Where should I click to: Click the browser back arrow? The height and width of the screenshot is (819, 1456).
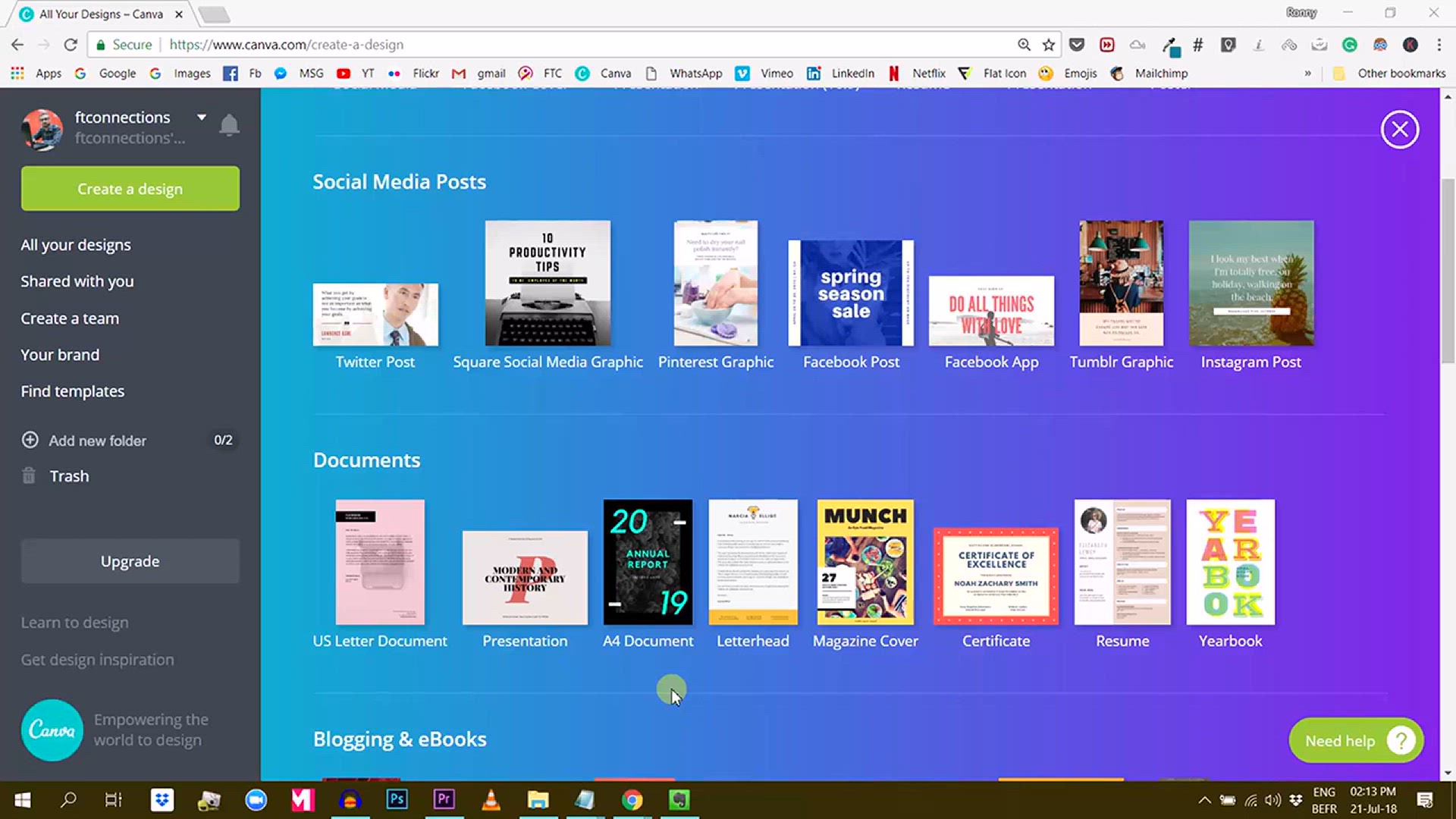tap(17, 45)
